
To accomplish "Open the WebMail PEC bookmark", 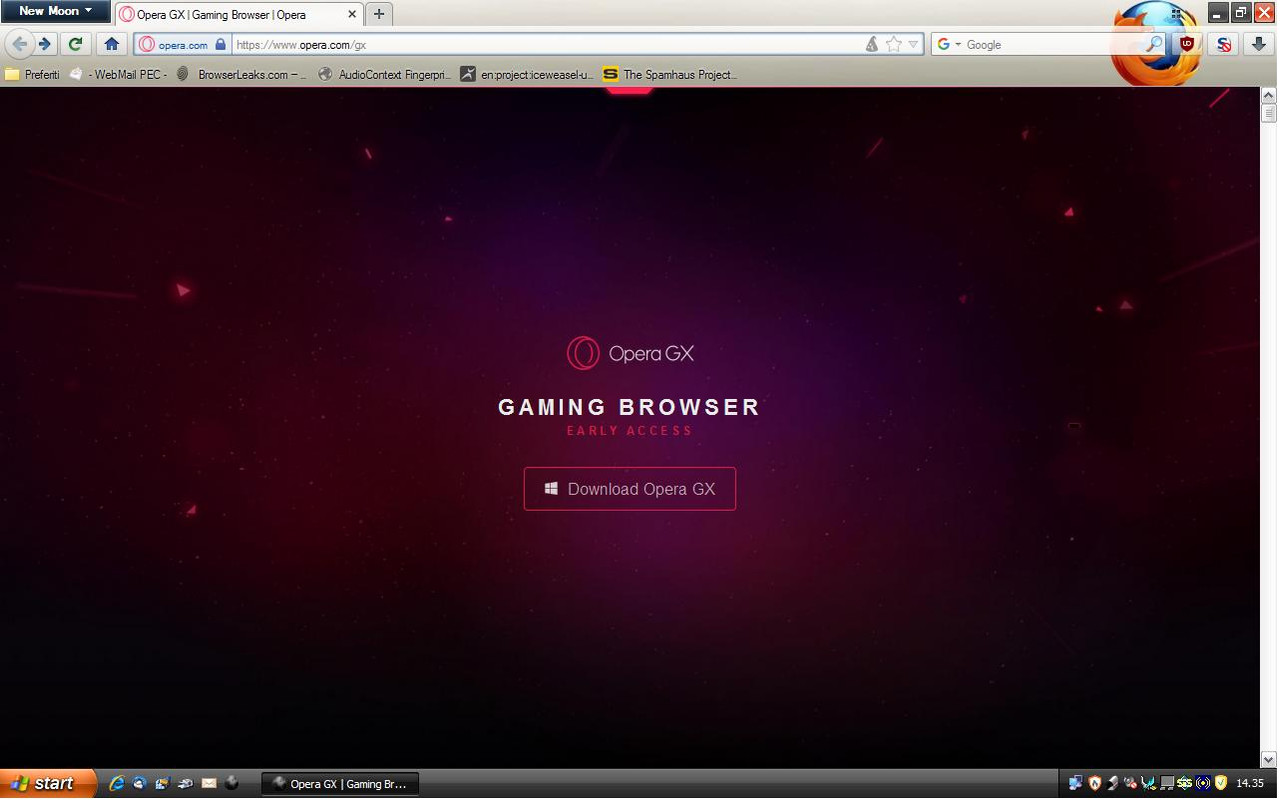I will tap(118, 74).
